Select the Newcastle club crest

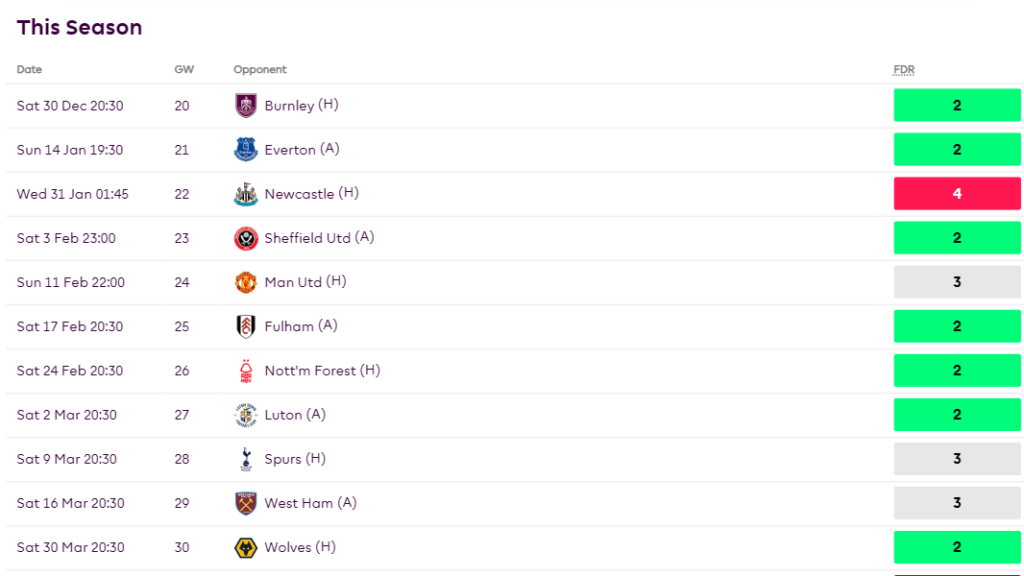click(x=245, y=194)
